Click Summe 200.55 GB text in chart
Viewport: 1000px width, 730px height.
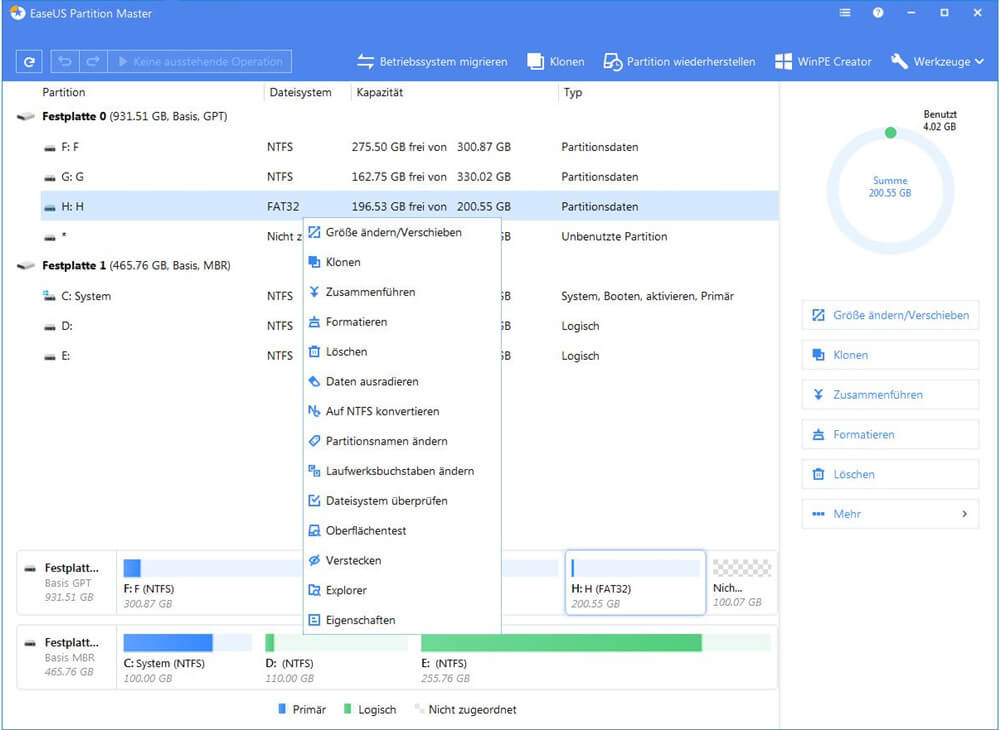point(890,187)
